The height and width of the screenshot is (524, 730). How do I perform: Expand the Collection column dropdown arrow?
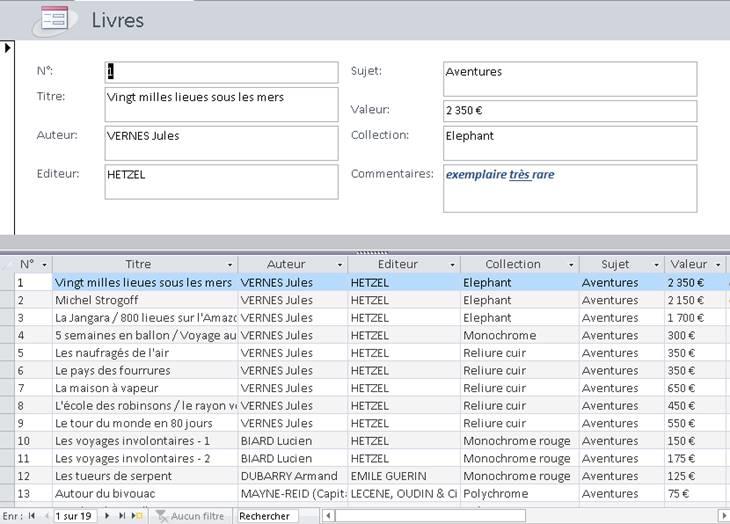[572, 265]
